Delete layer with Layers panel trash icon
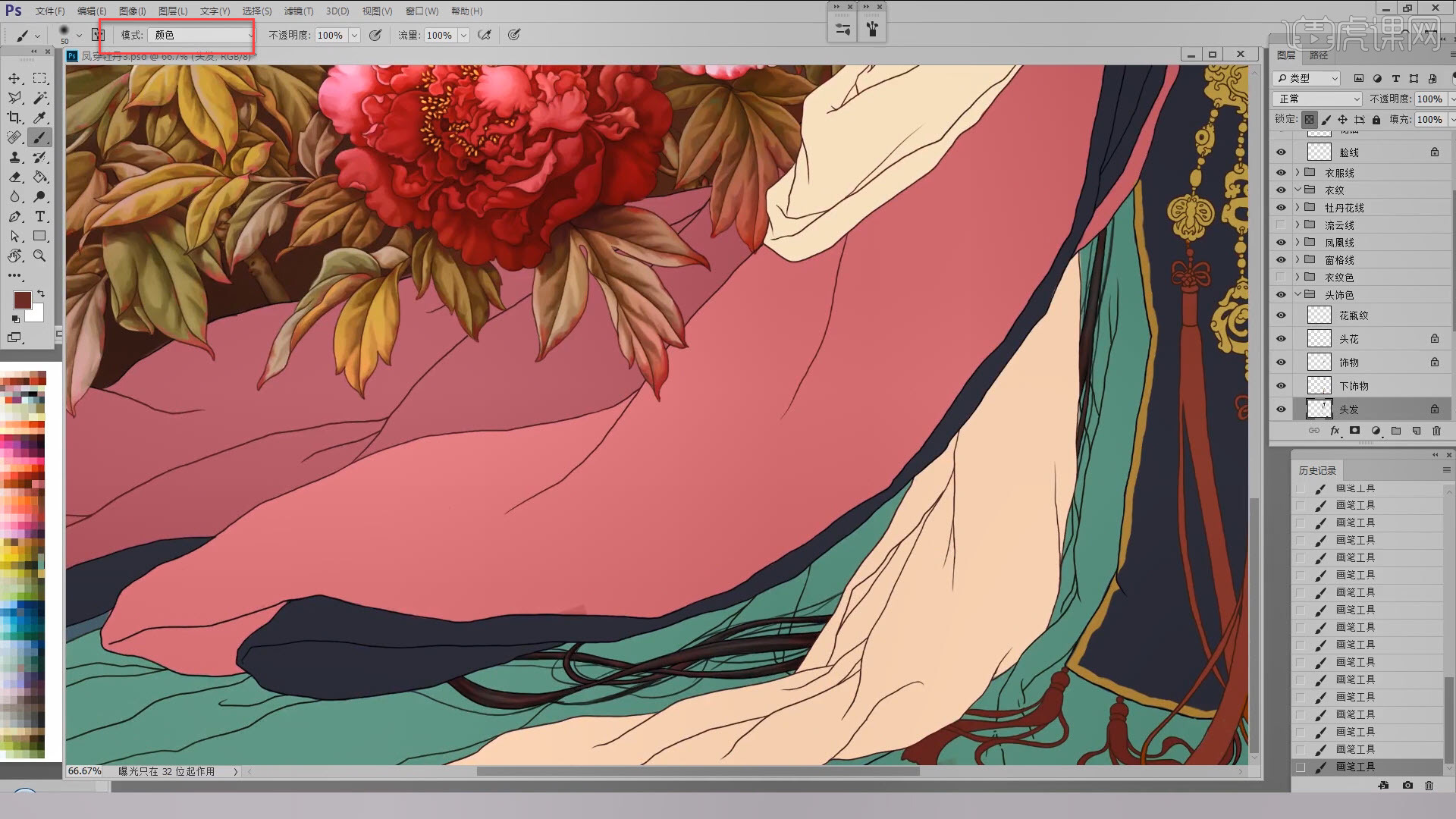This screenshot has width=1456, height=819. pos(1436,431)
